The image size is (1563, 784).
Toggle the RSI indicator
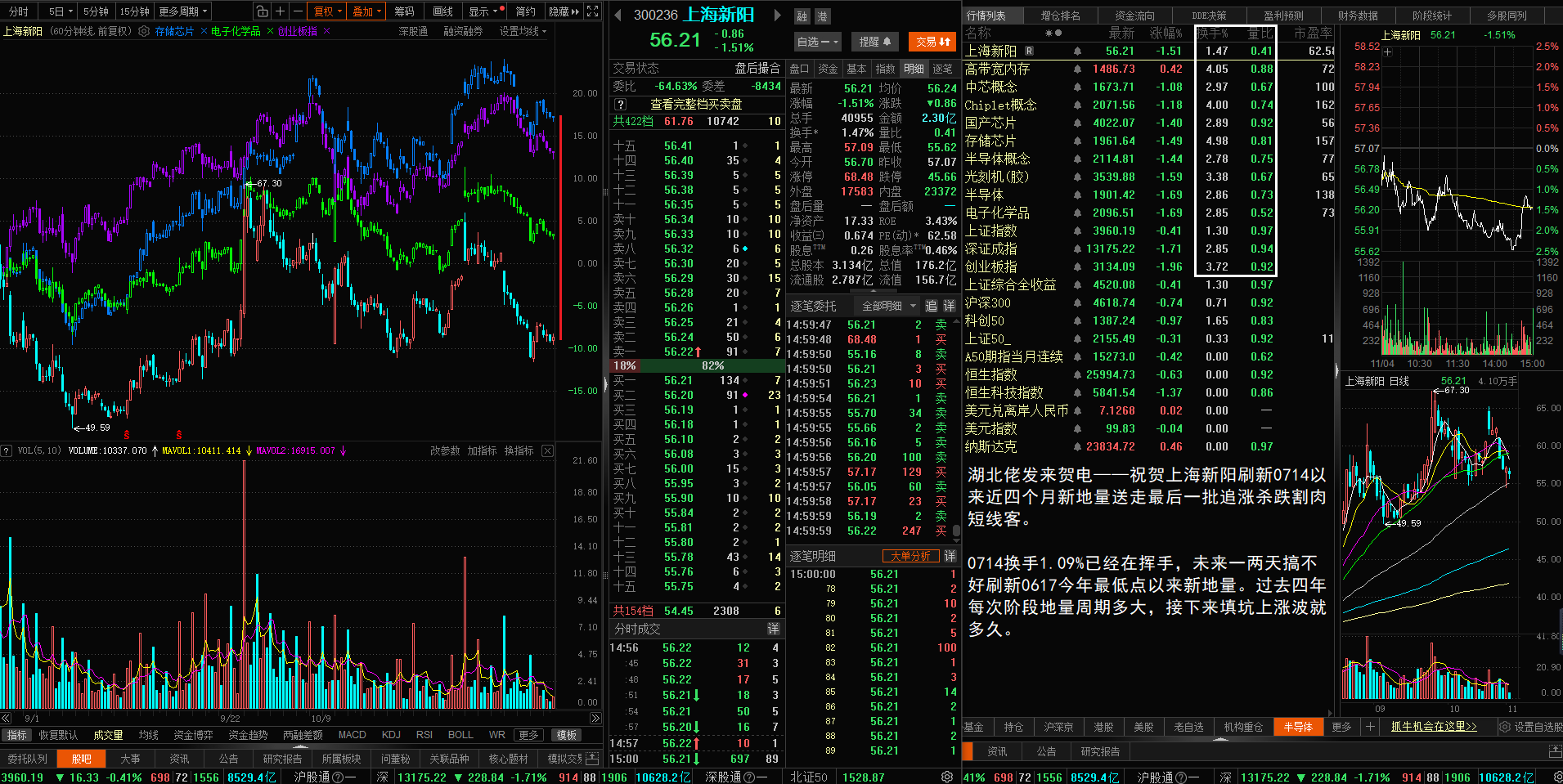[424, 735]
